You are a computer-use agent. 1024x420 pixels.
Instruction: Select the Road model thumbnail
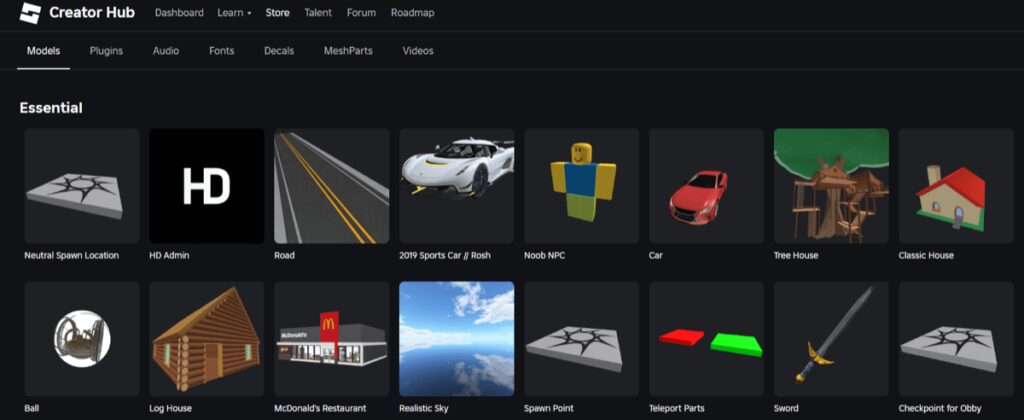click(332, 186)
